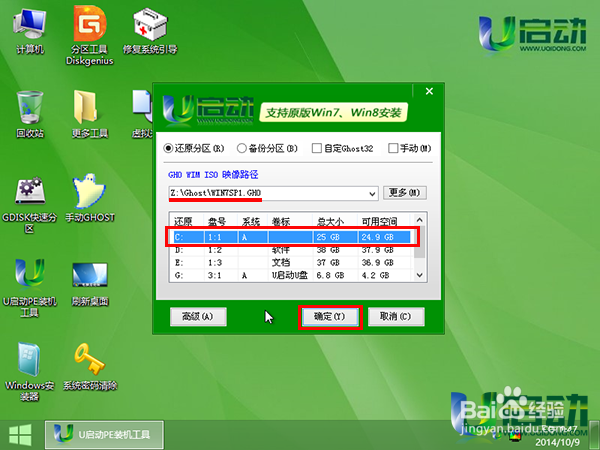600x450 pixels.
Task: Open 修复系统引导 desktop icon
Action: [150, 33]
